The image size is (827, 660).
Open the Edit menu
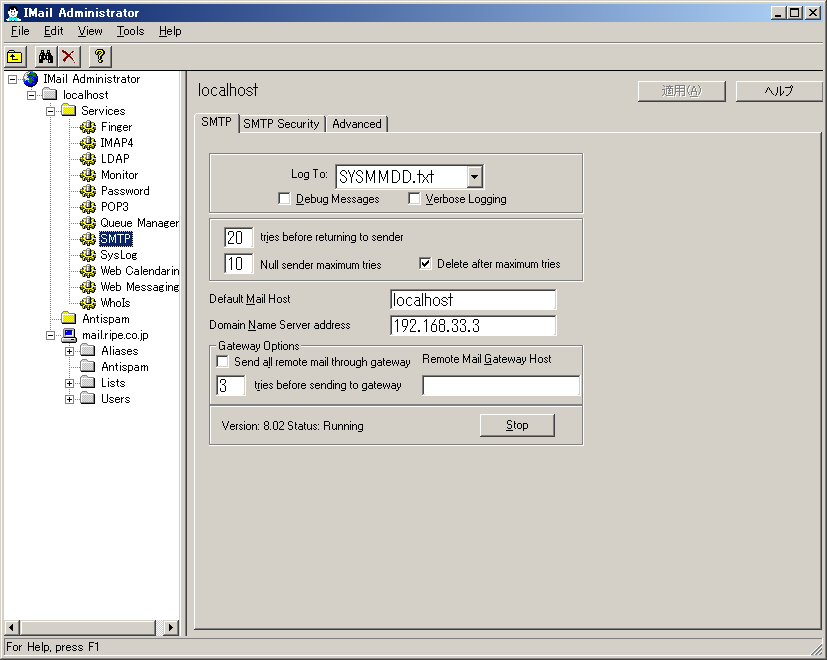[x=53, y=31]
